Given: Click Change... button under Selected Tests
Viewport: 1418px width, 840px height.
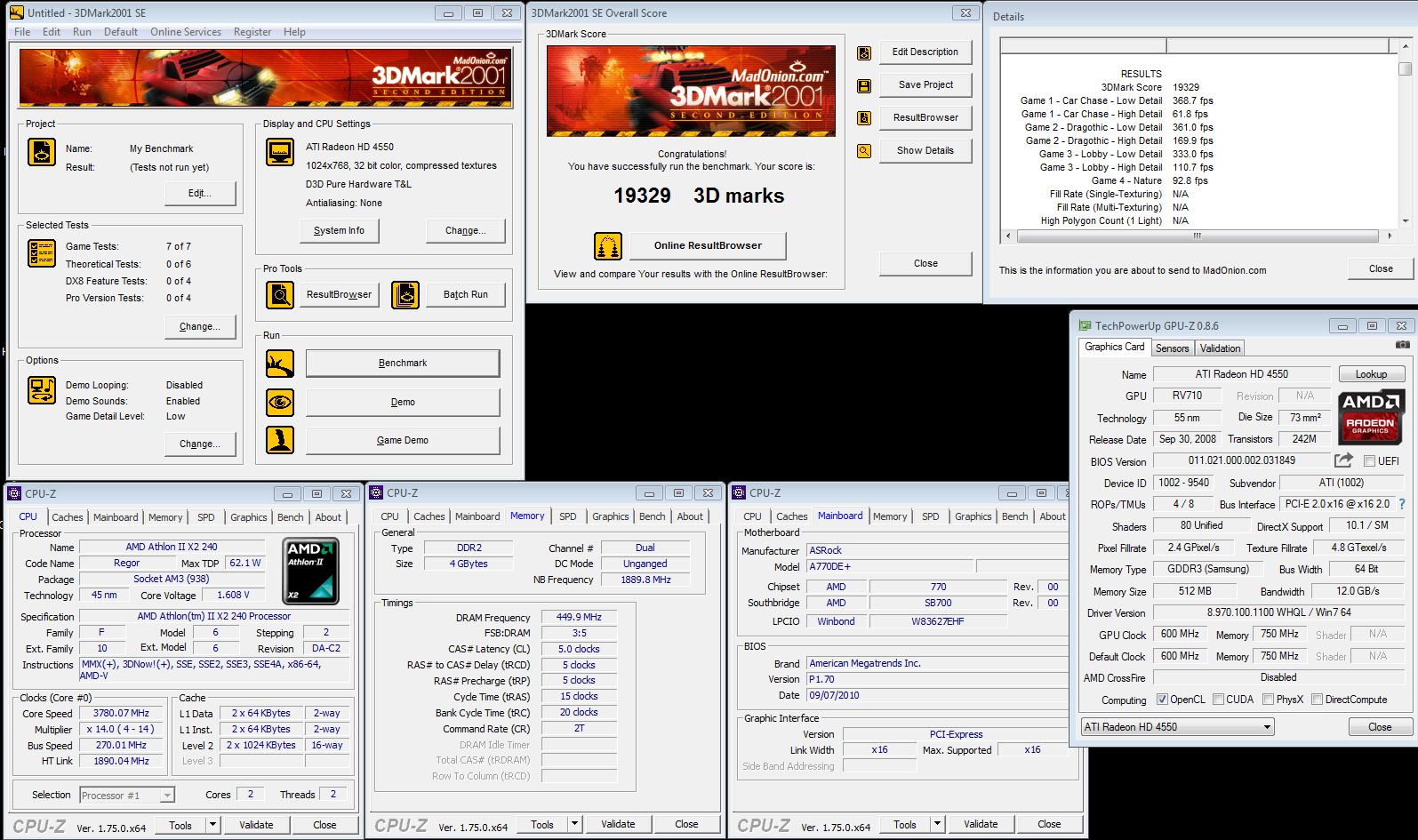Looking at the screenshot, I should point(200,326).
